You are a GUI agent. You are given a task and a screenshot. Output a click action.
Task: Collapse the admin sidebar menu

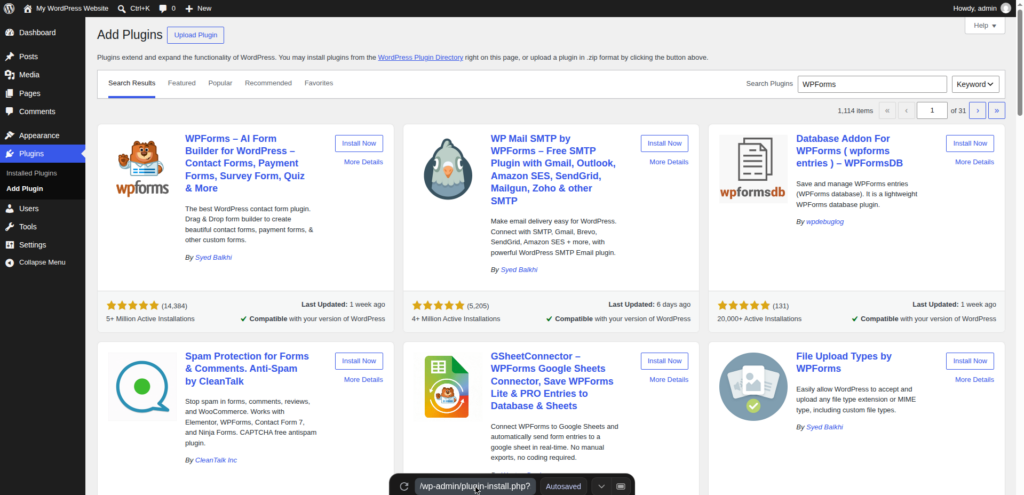(x=42, y=263)
